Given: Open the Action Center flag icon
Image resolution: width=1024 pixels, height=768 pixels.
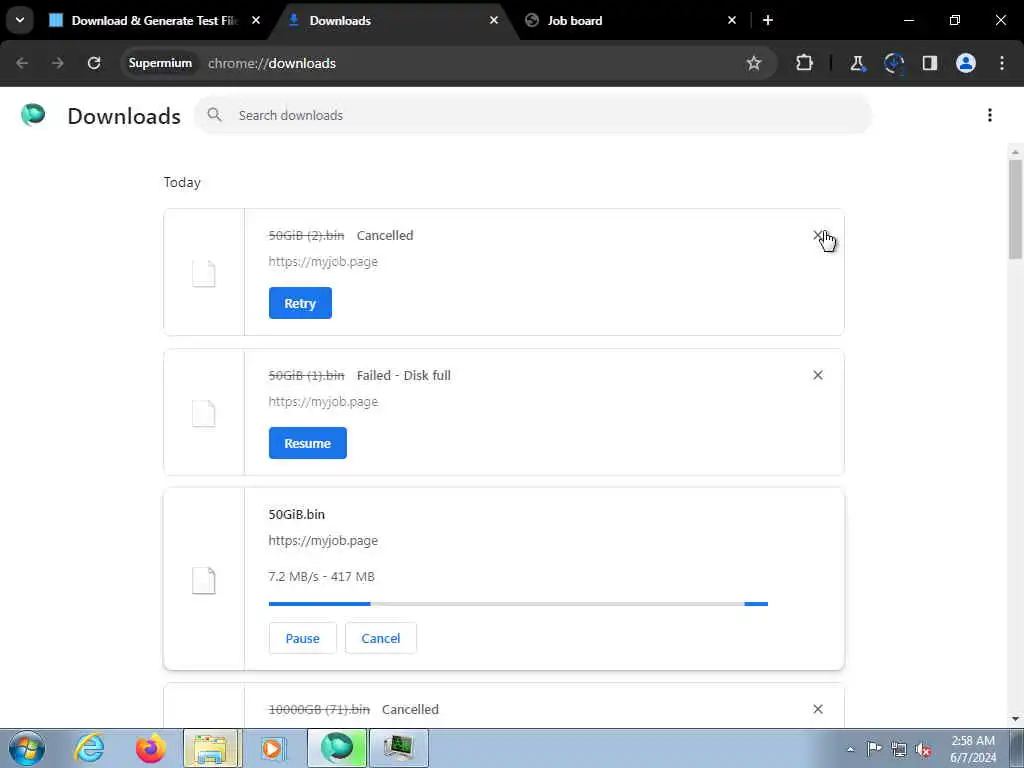Looking at the screenshot, I should (x=874, y=749).
